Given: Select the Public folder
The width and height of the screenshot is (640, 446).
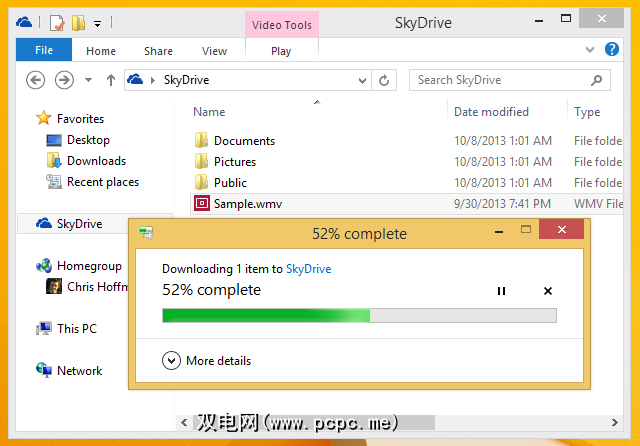Looking at the screenshot, I should point(230,182).
